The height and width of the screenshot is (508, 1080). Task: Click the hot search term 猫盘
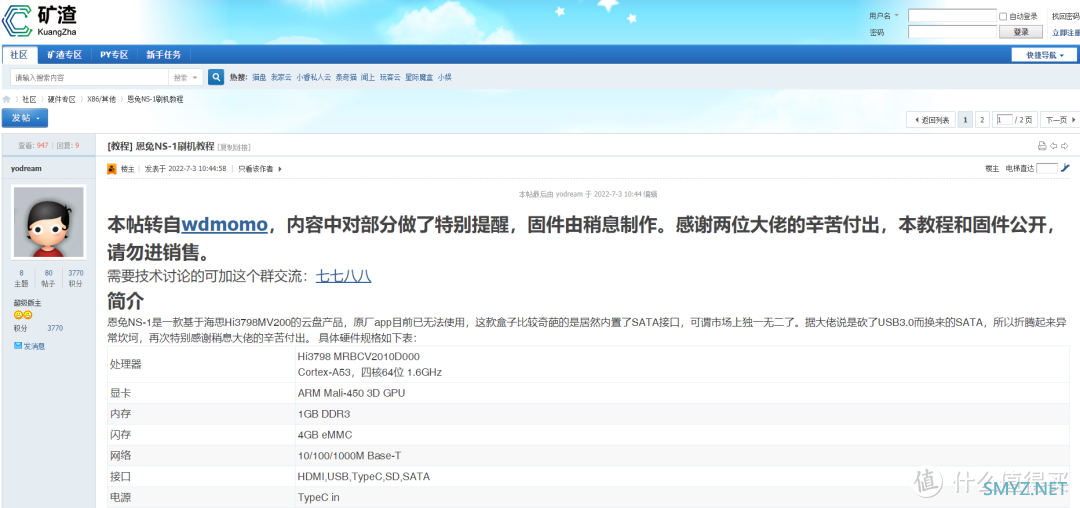point(258,77)
